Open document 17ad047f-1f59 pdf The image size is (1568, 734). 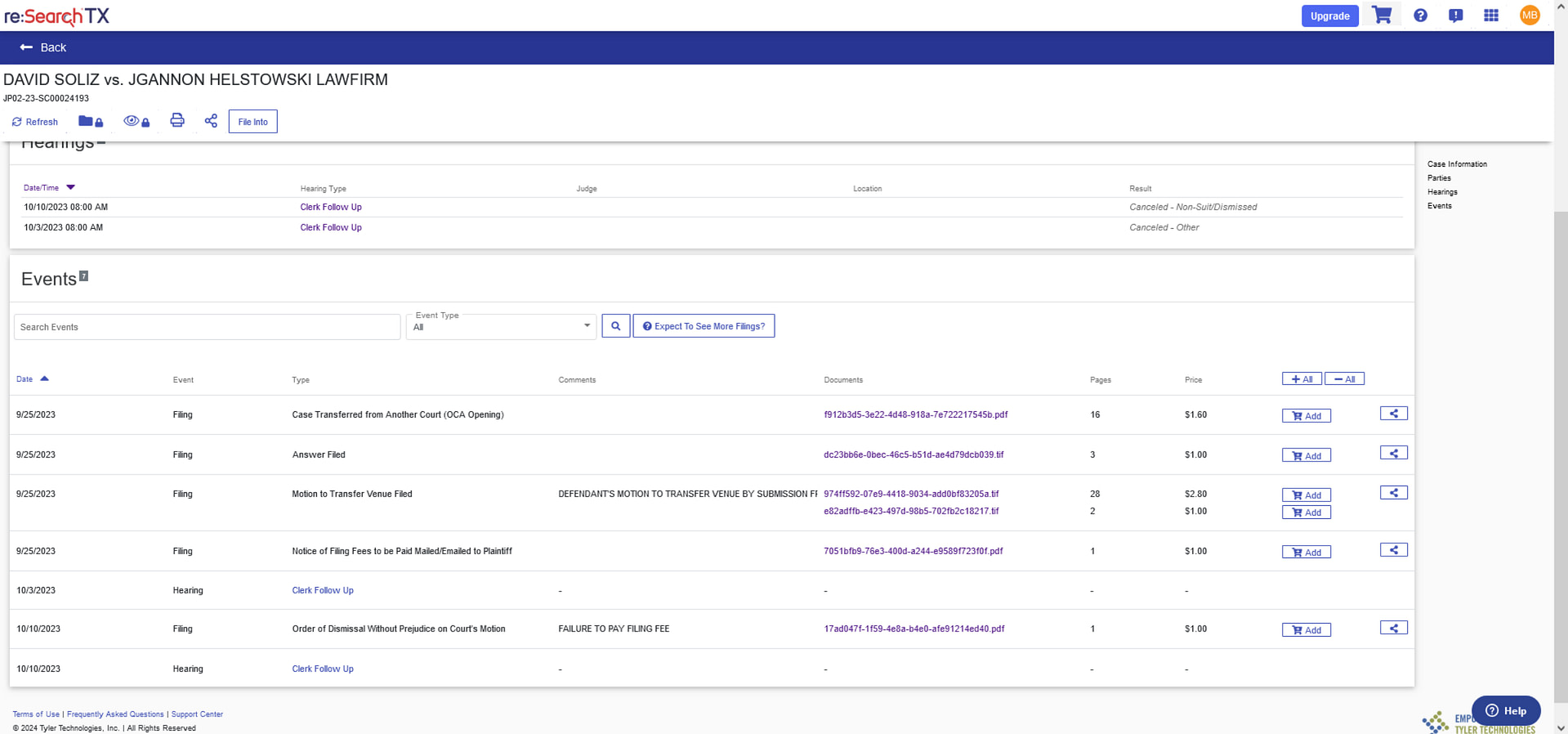pyautogui.click(x=914, y=629)
